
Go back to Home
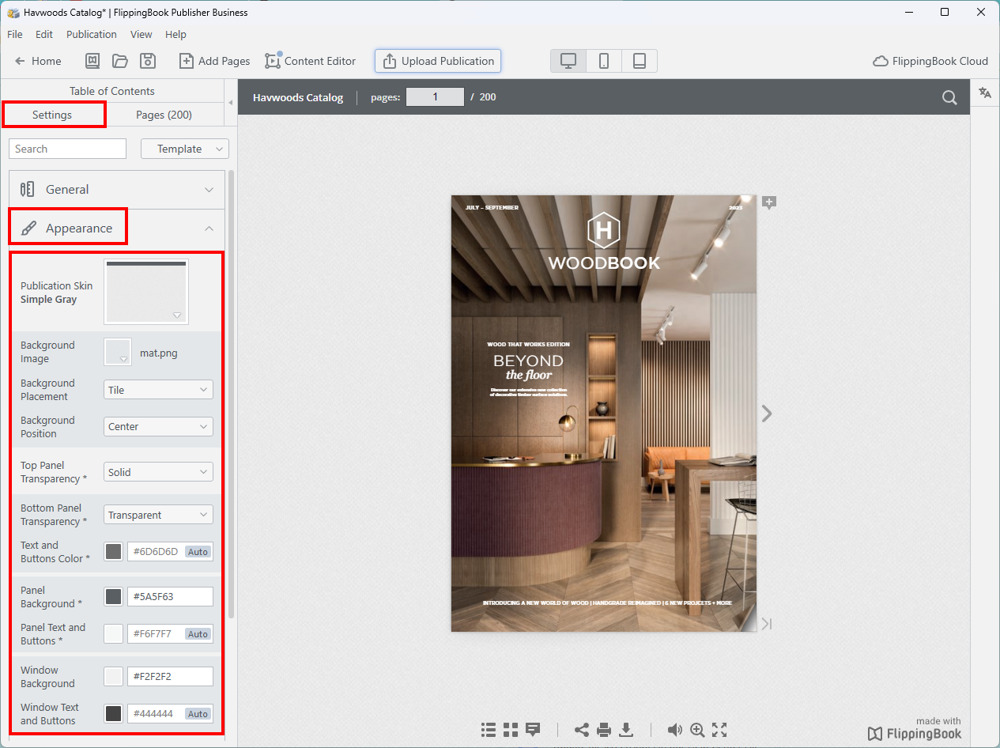38,61
